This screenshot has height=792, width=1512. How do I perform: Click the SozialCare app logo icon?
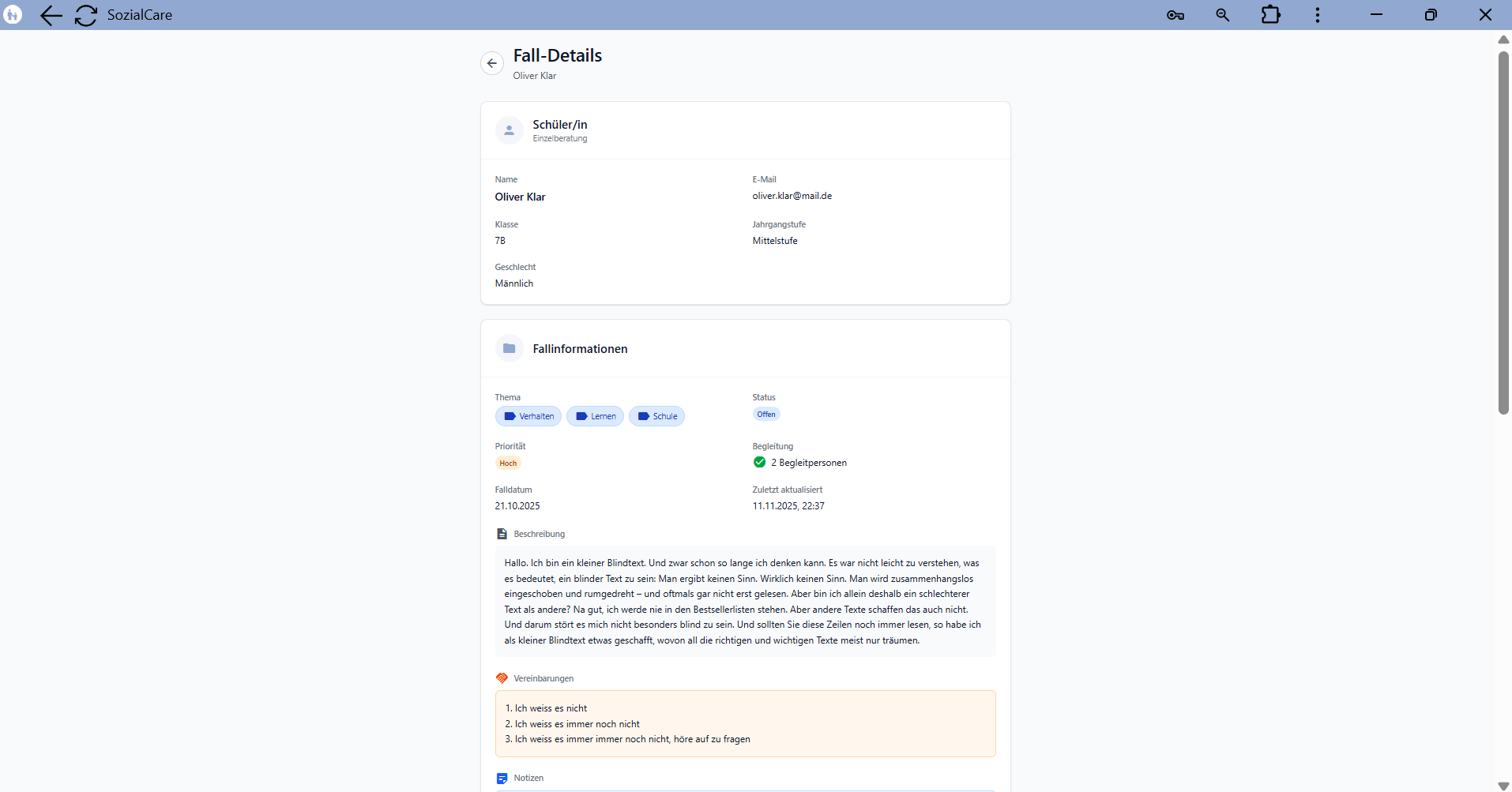(x=13, y=15)
